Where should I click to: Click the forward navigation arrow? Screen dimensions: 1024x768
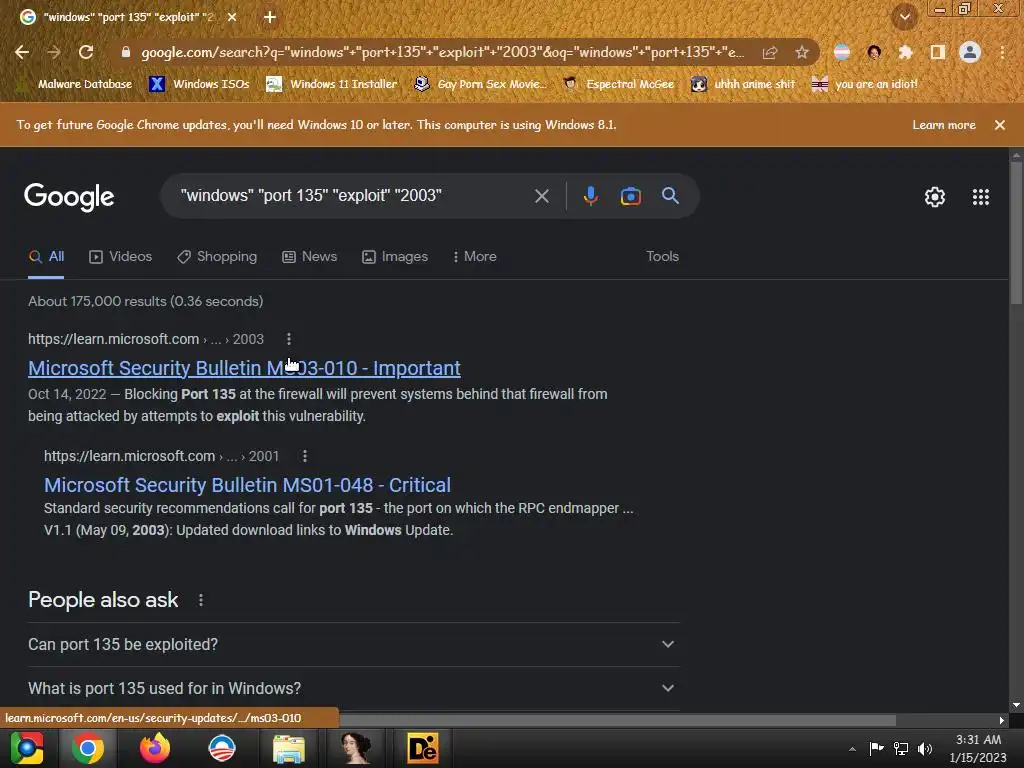tap(54, 52)
